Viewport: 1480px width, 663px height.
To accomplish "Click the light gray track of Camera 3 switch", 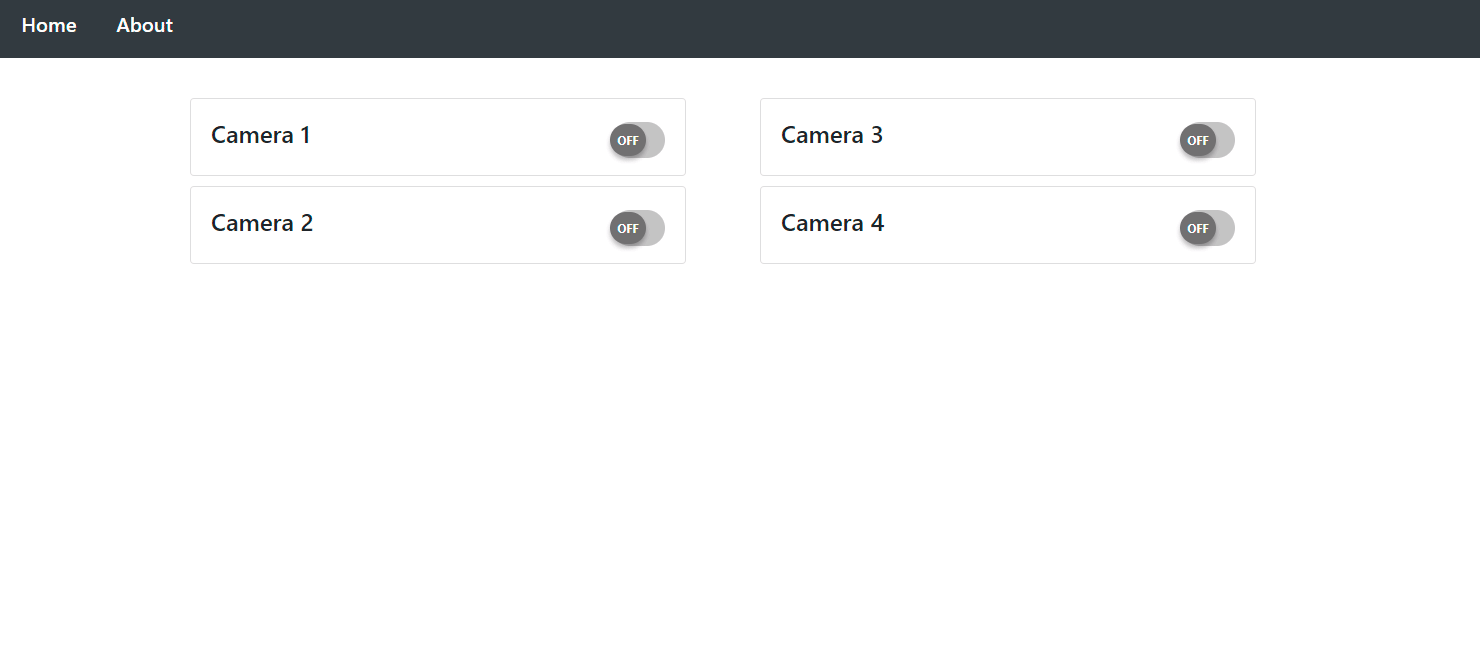I will tap(1226, 140).
